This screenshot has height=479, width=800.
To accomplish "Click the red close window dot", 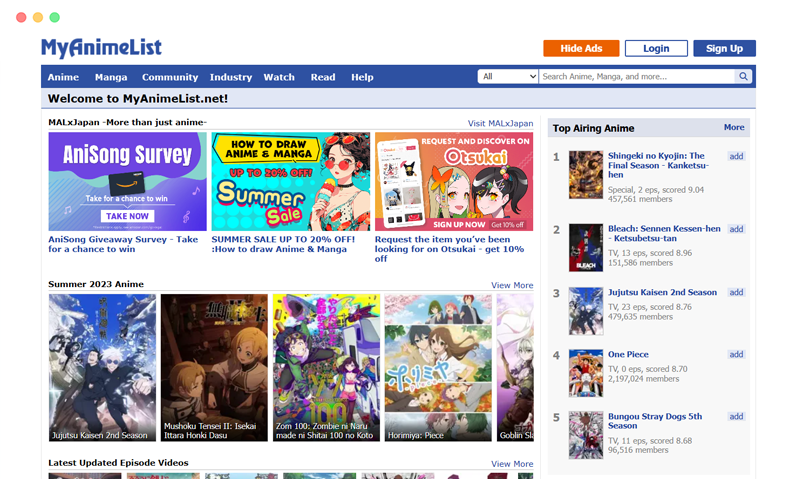I will tap(21, 17).
